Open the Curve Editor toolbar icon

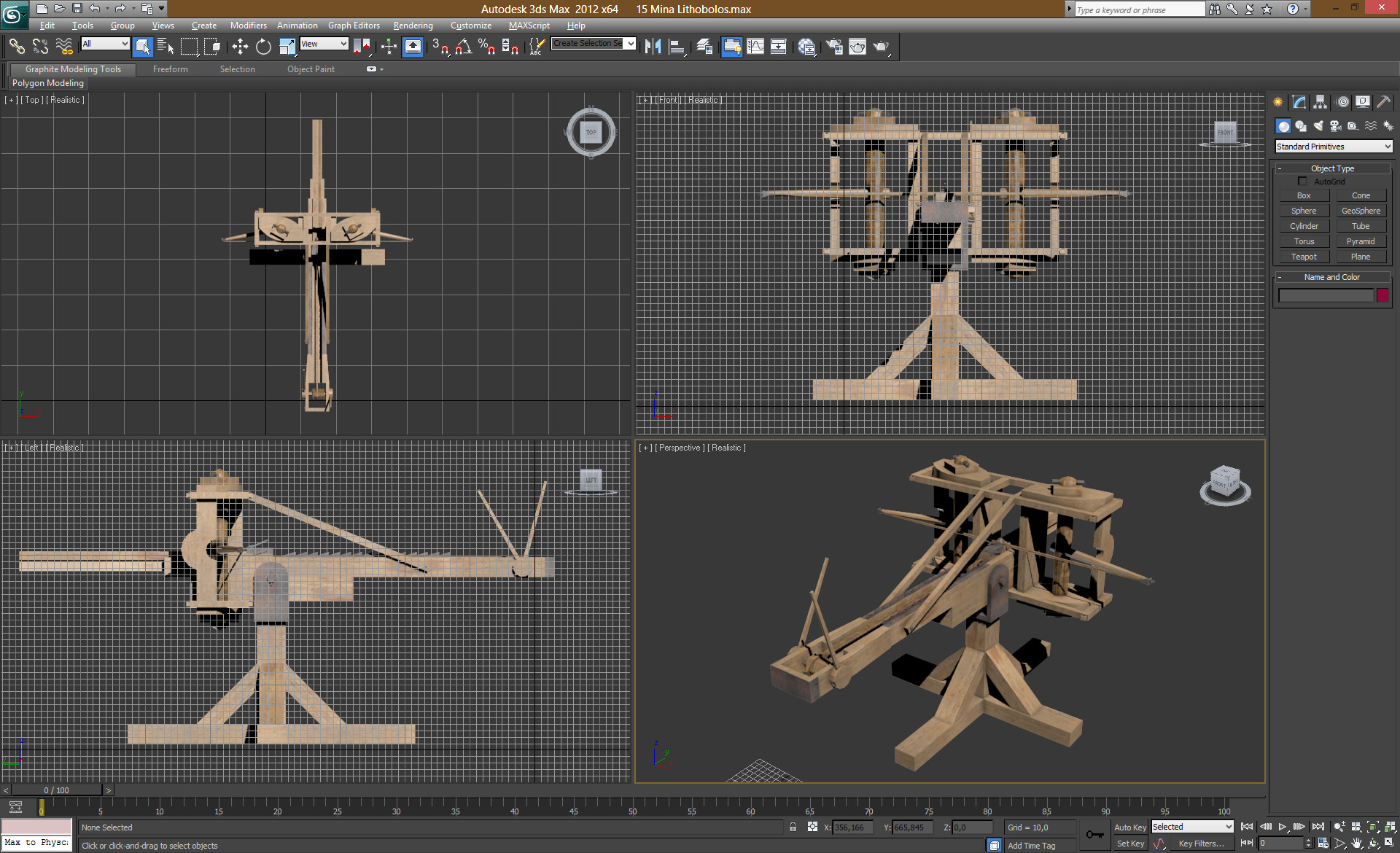point(755,47)
